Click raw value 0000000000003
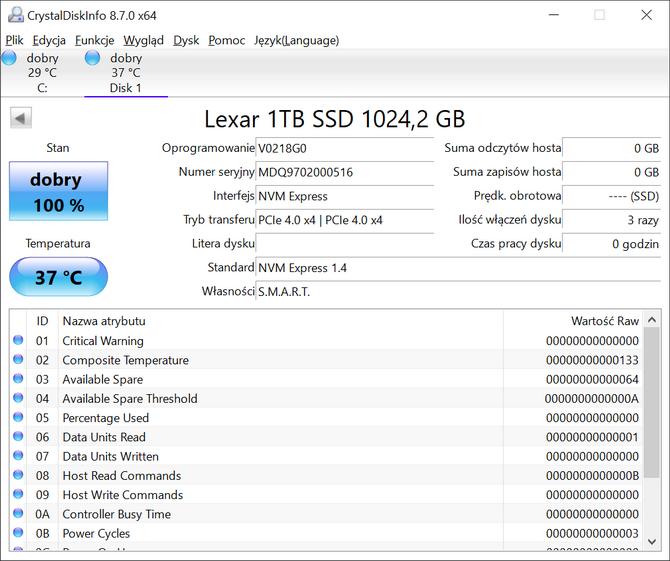This screenshot has width=670, height=561. (x=592, y=533)
